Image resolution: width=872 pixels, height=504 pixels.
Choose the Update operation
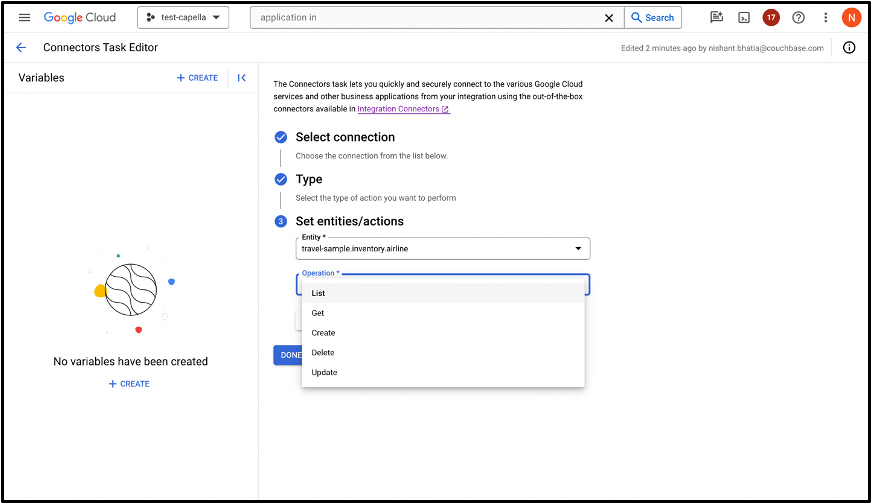point(443,372)
